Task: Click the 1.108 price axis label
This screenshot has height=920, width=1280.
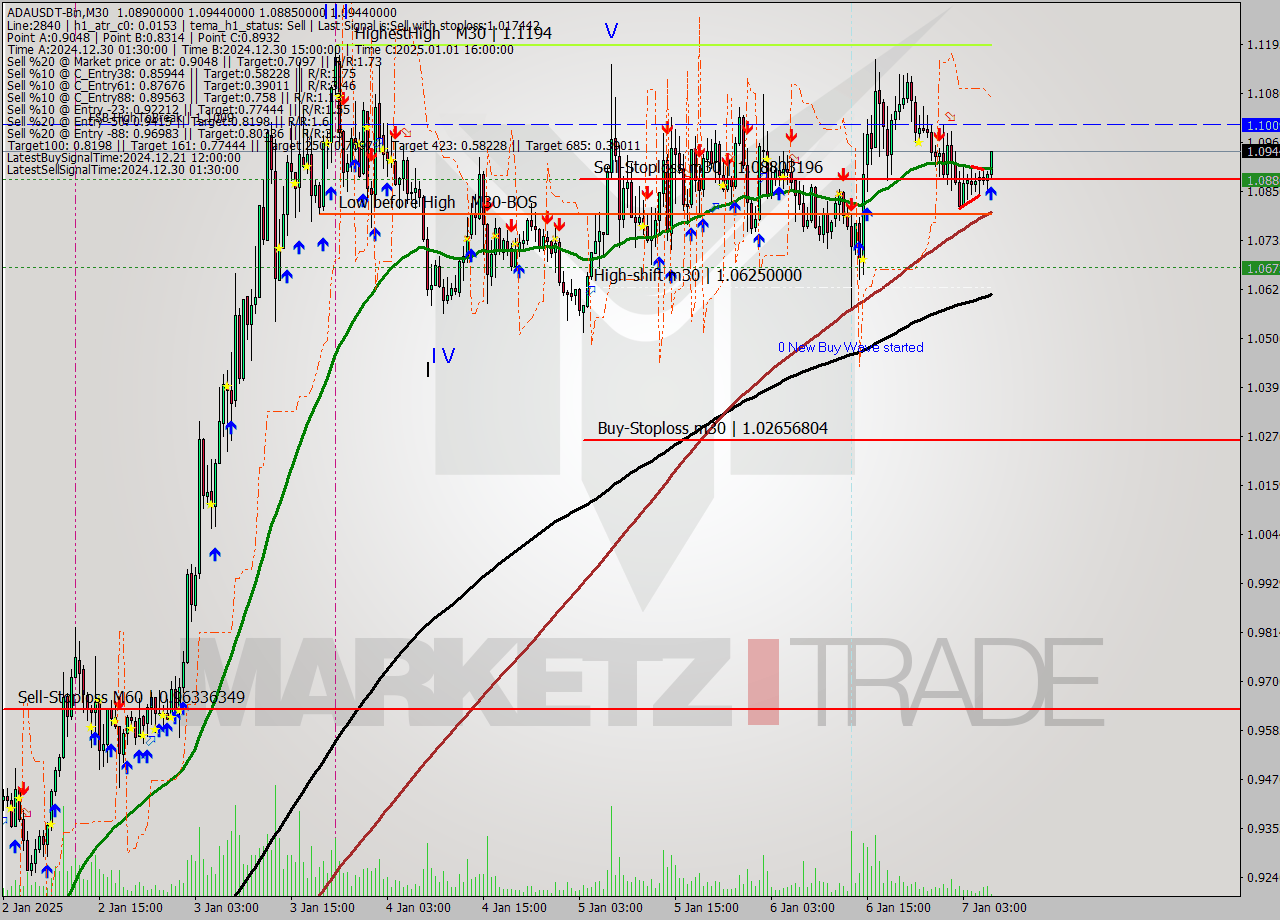Action: tap(1262, 94)
